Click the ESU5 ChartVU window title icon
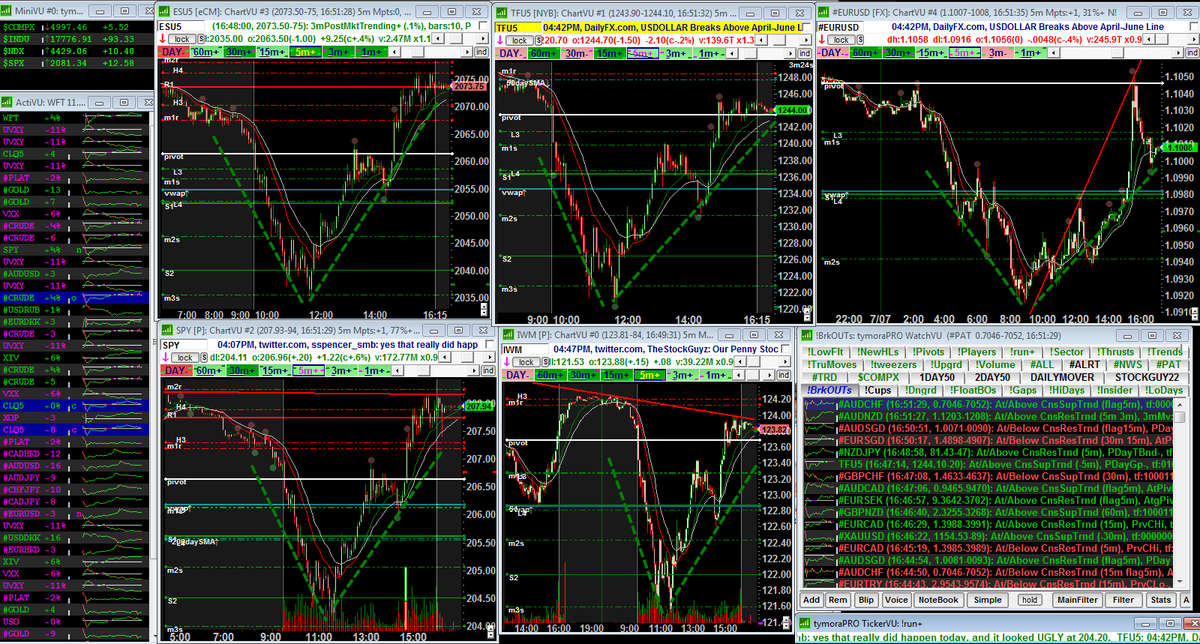Screen dimensions: 1200x644 (x=163, y=11)
